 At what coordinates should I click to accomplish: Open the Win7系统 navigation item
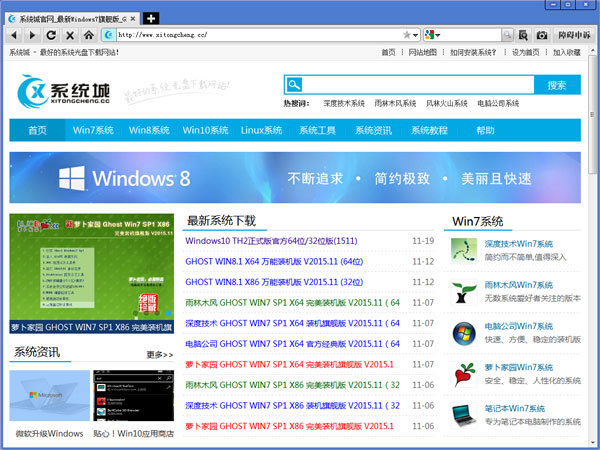pos(93,130)
